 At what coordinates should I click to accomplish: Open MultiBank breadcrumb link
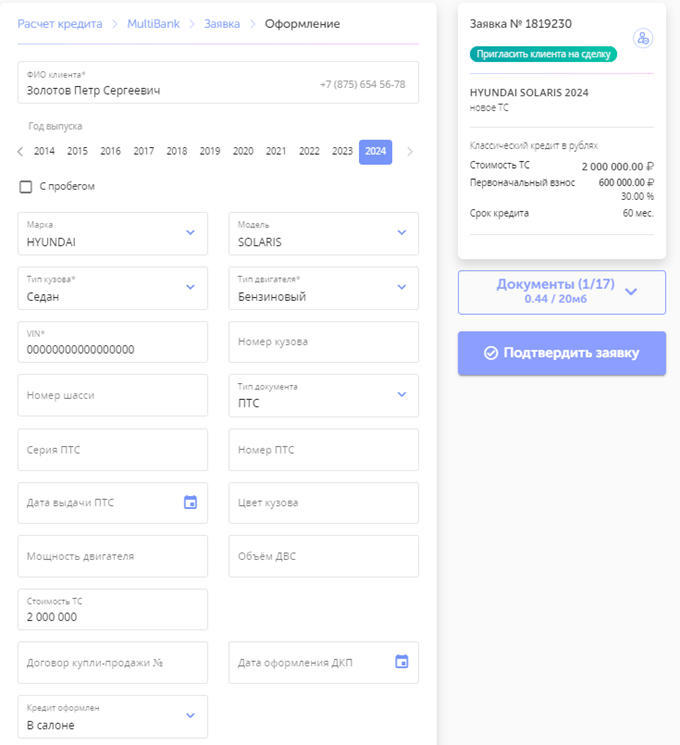point(153,24)
